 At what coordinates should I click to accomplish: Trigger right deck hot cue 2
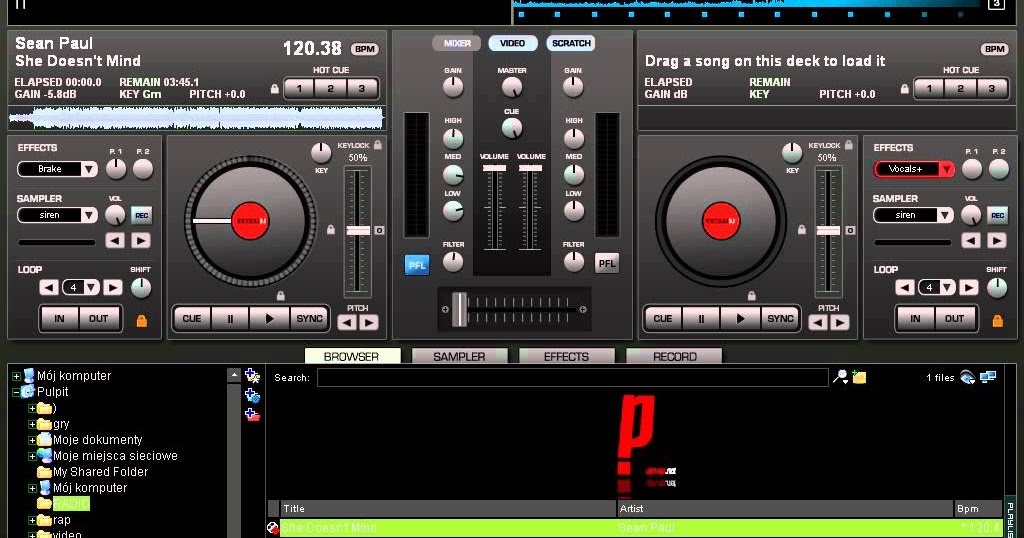click(960, 89)
